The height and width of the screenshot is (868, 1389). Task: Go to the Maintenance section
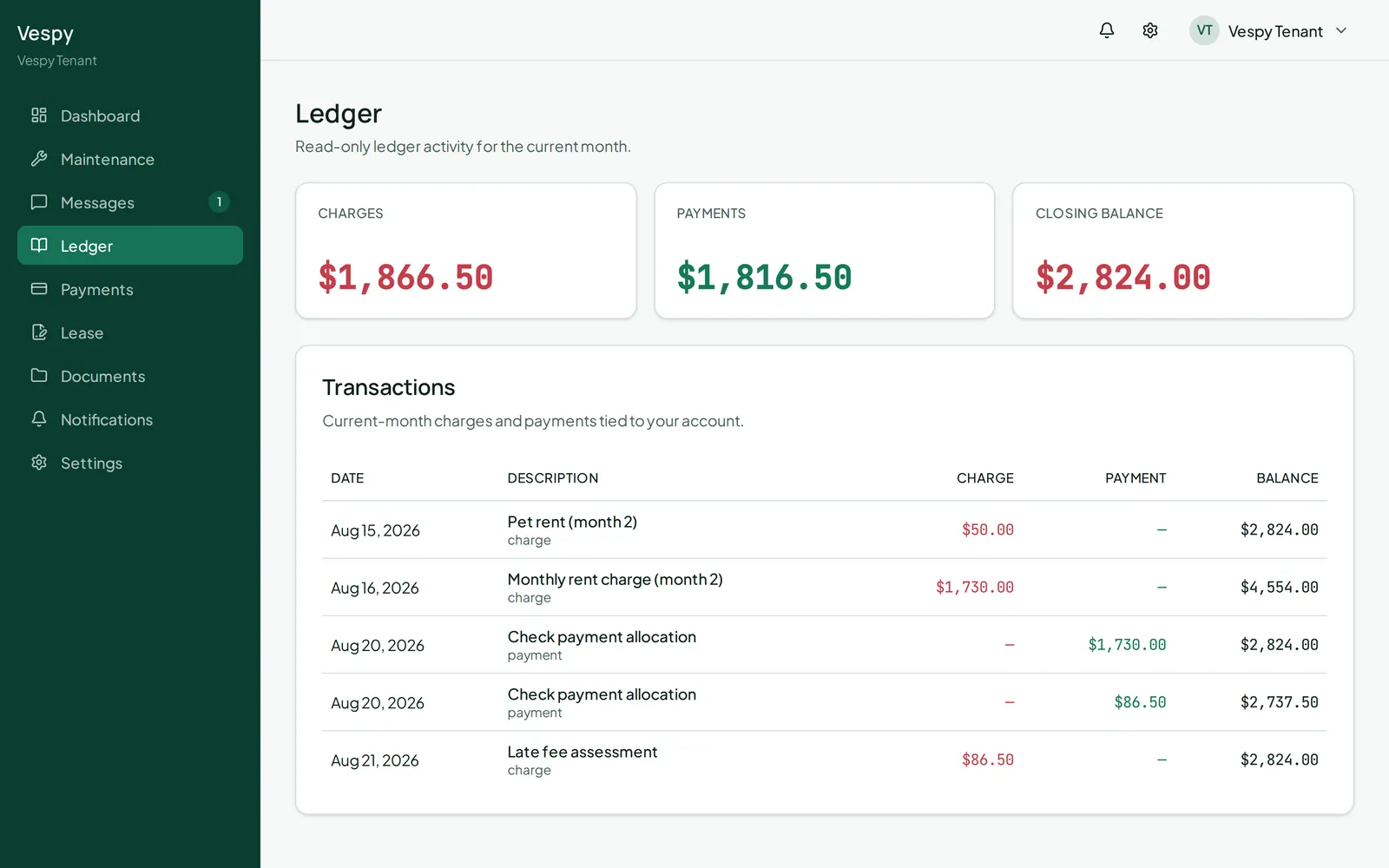tap(130, 159)
